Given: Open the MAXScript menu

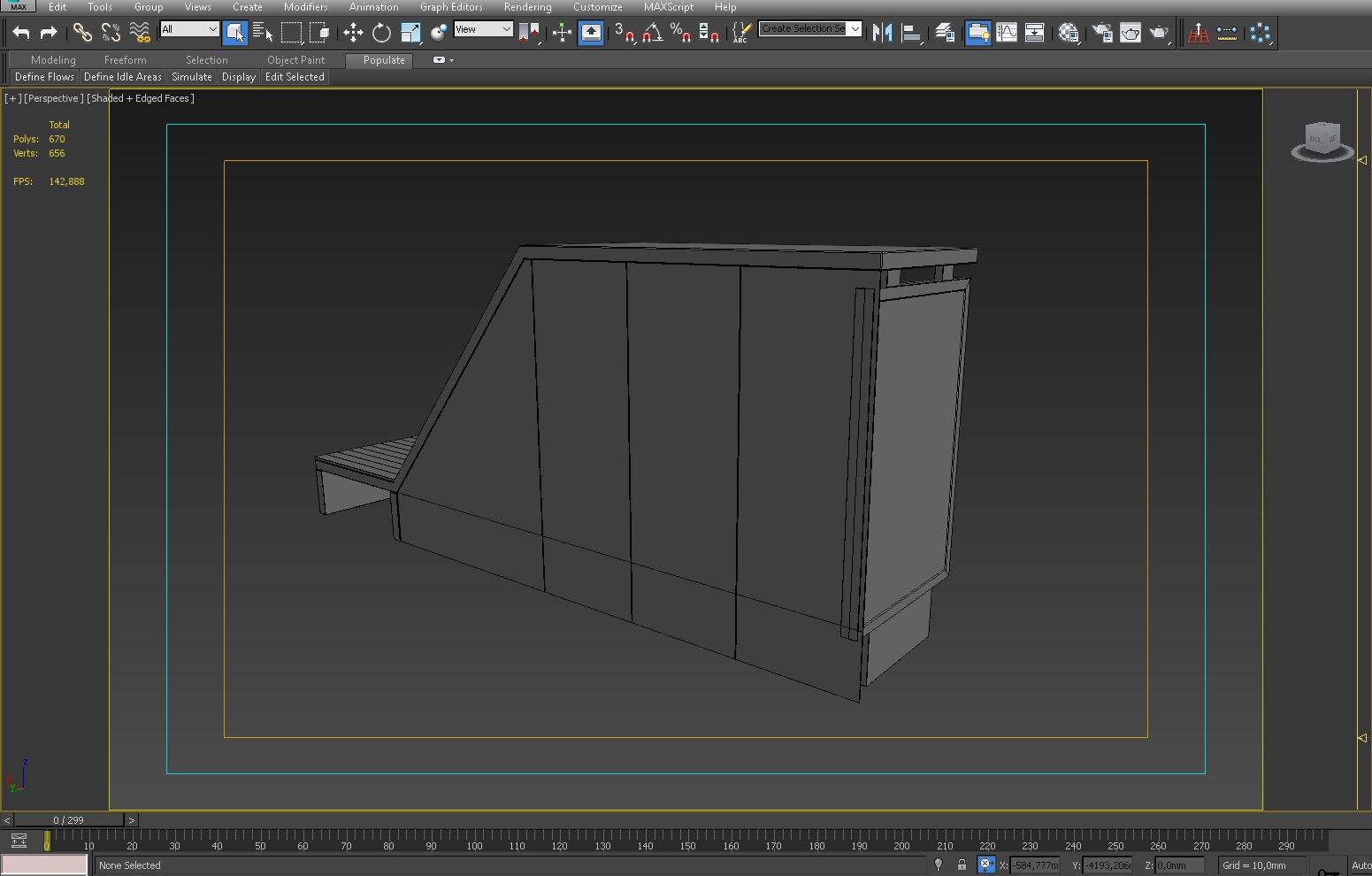Looking at the screenshot, I should (668, 7).
